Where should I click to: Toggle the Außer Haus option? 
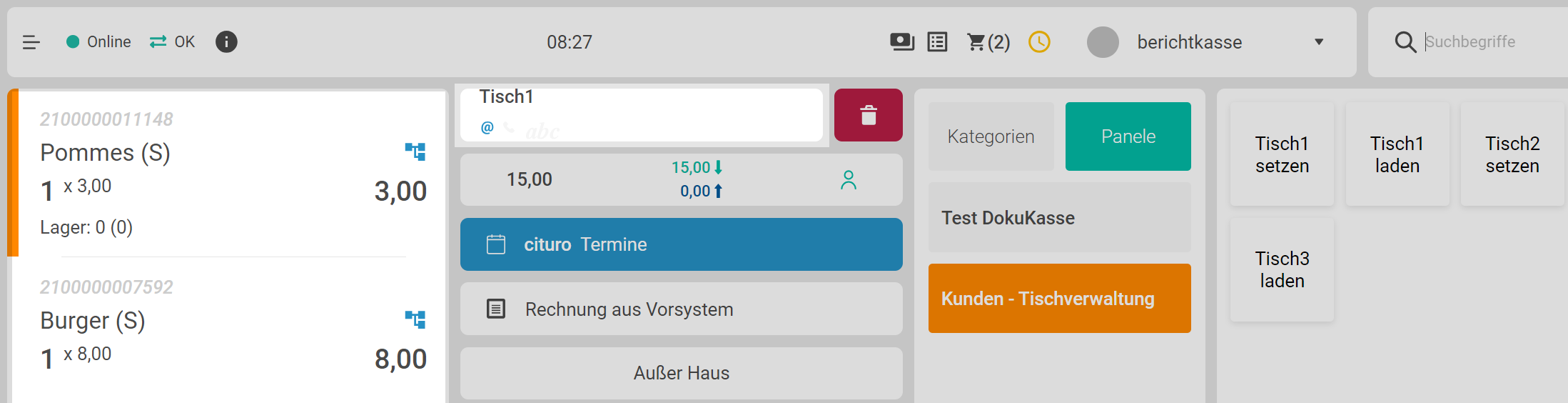coord(681,373)
